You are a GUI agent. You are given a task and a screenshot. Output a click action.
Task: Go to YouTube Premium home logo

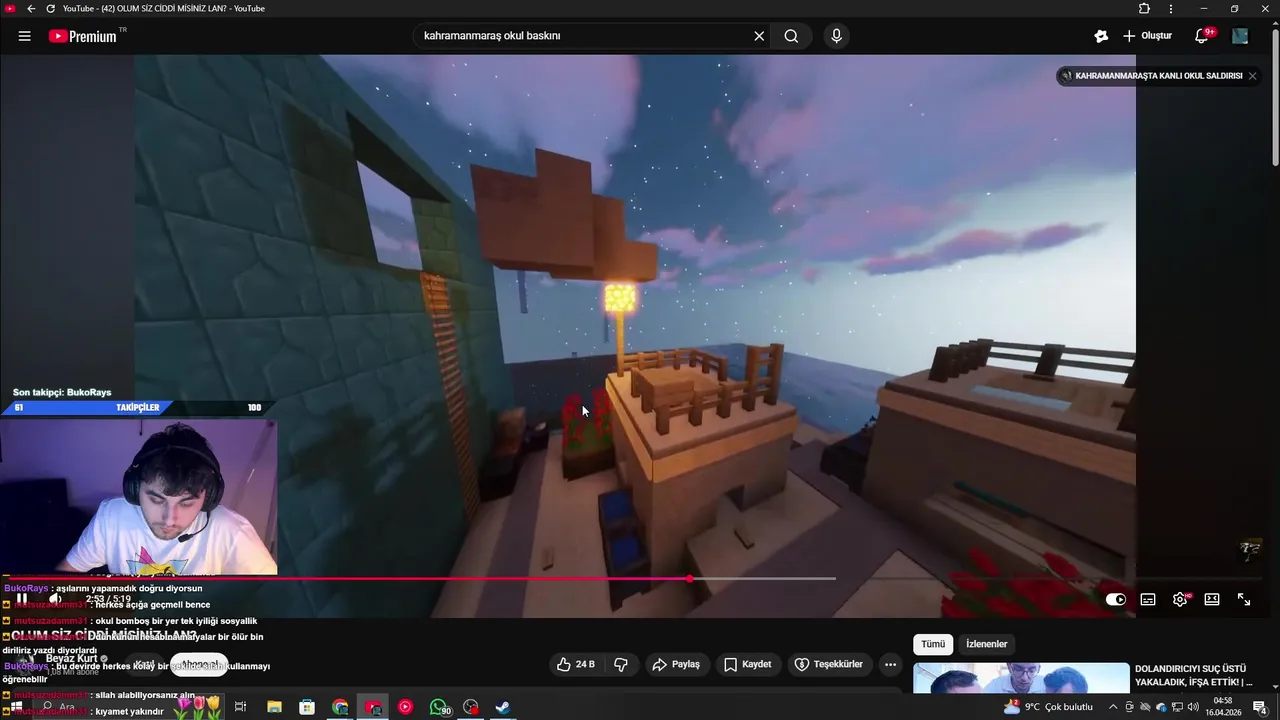click(85, 36)
